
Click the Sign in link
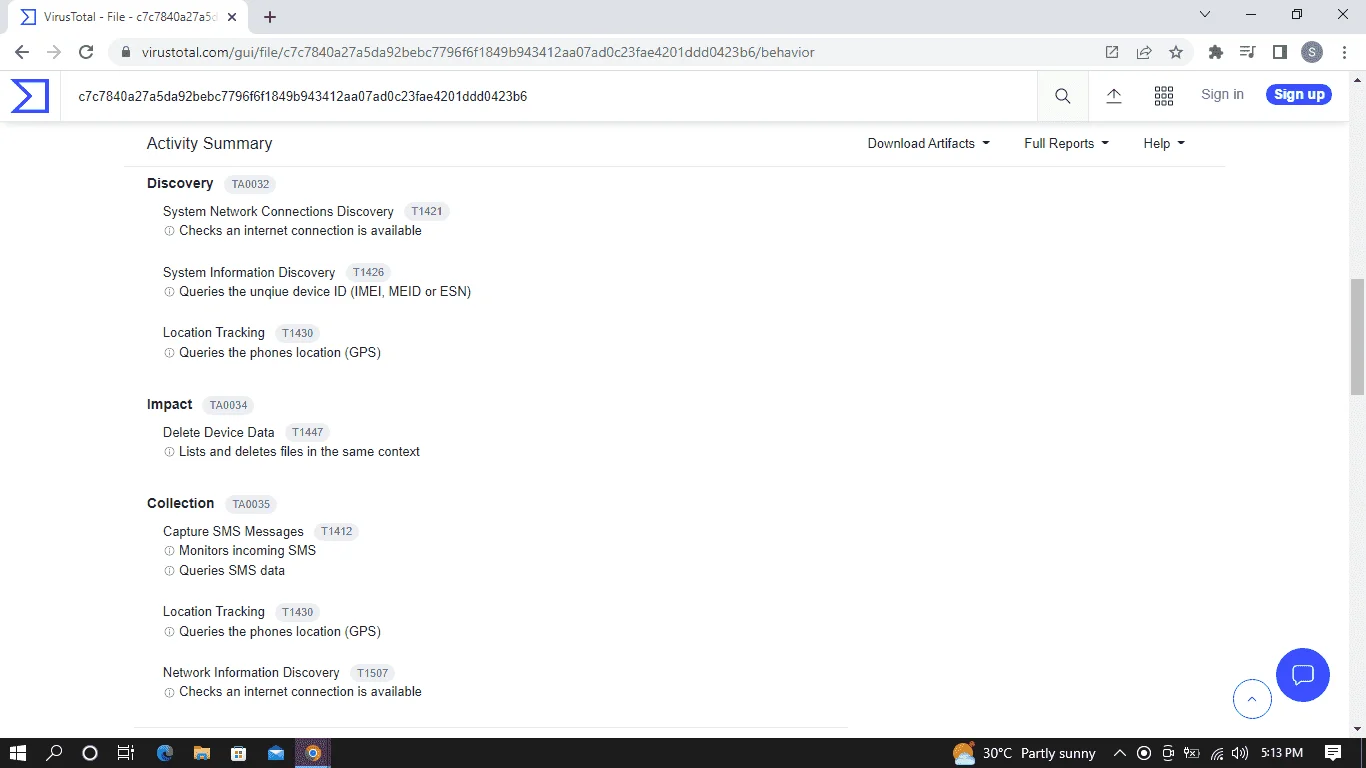(1222, 94)
